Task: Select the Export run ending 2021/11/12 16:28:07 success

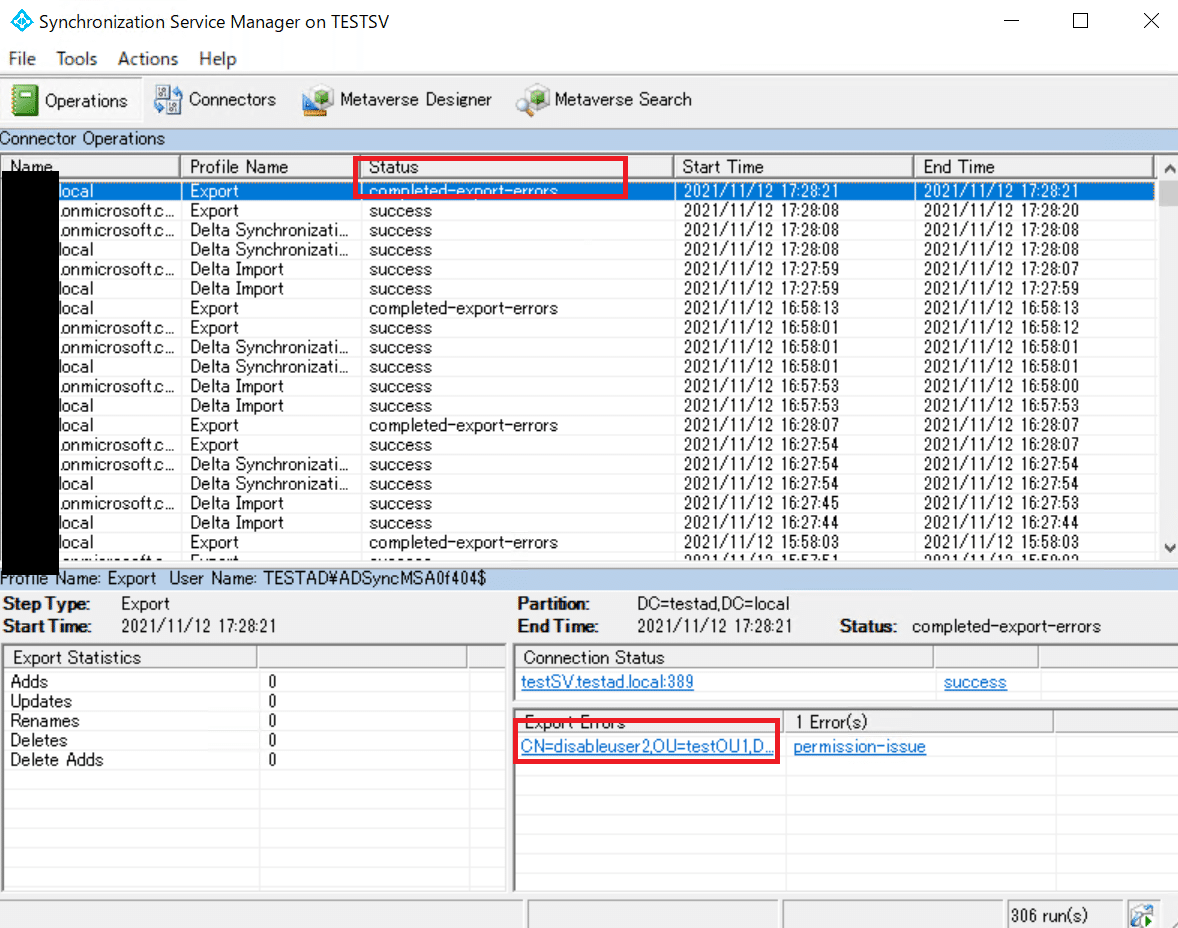Action: pos(577,445)
